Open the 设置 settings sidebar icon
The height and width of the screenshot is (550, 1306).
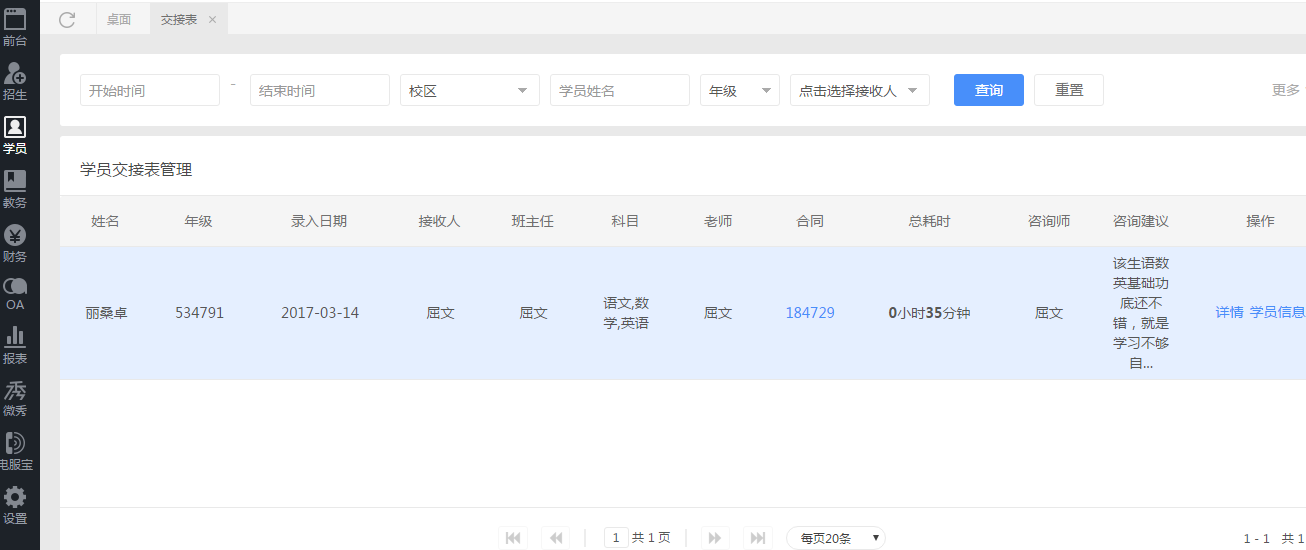coord(15,506)
